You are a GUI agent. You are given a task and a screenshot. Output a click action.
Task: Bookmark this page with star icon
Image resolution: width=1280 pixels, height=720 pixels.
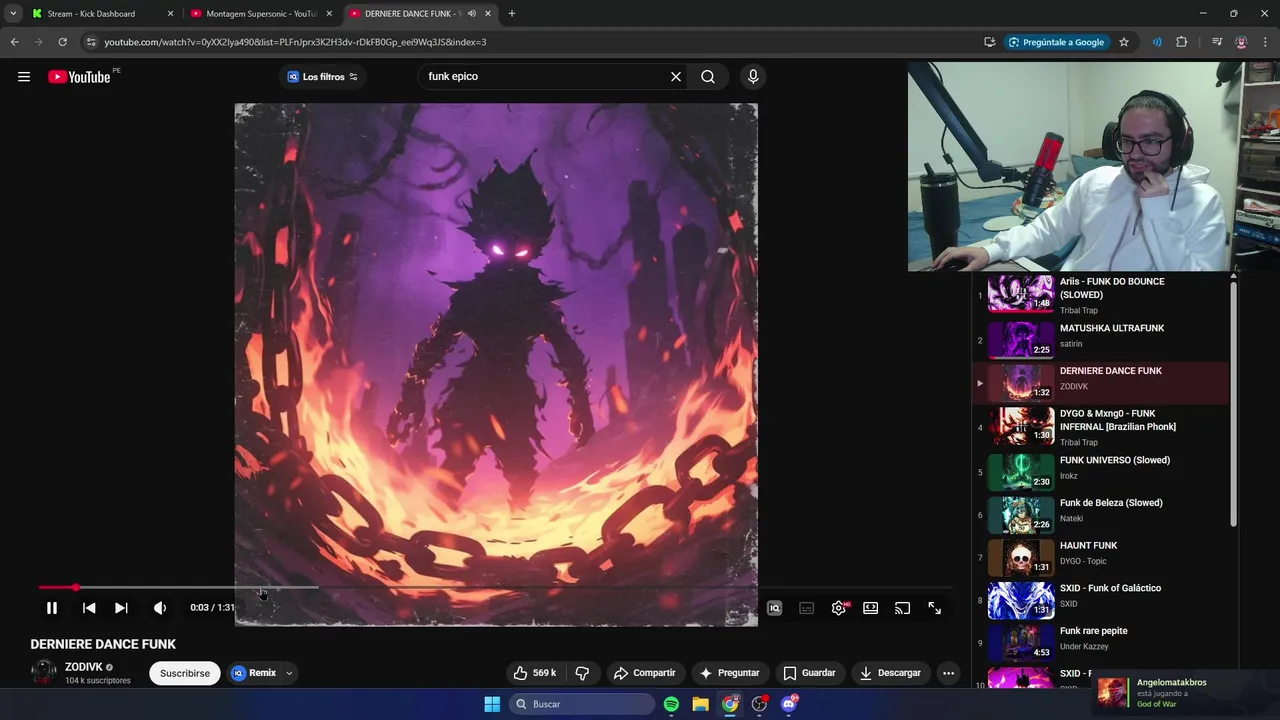point(1124,42)
